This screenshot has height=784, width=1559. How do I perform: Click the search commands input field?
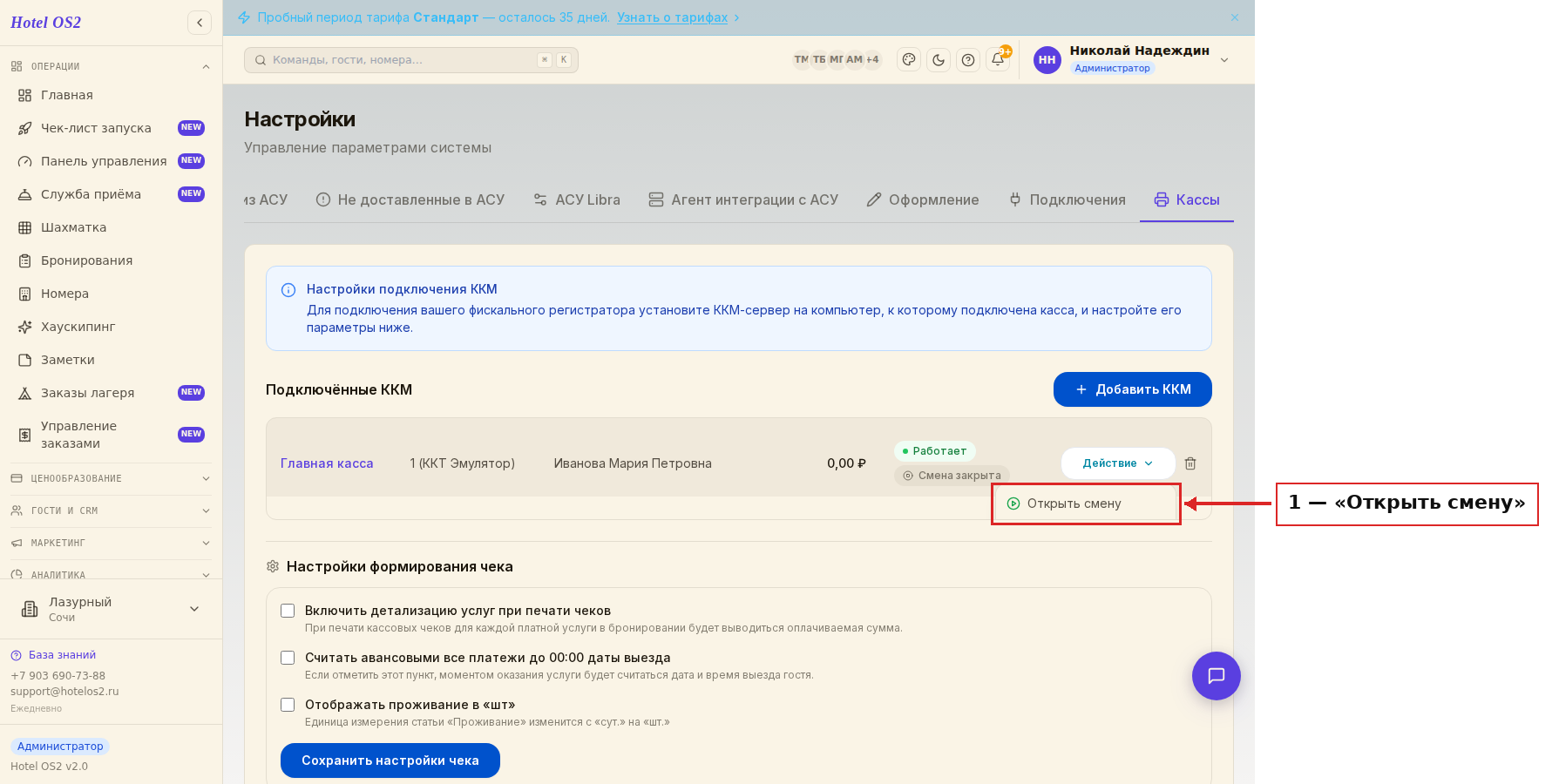[411, 60]
